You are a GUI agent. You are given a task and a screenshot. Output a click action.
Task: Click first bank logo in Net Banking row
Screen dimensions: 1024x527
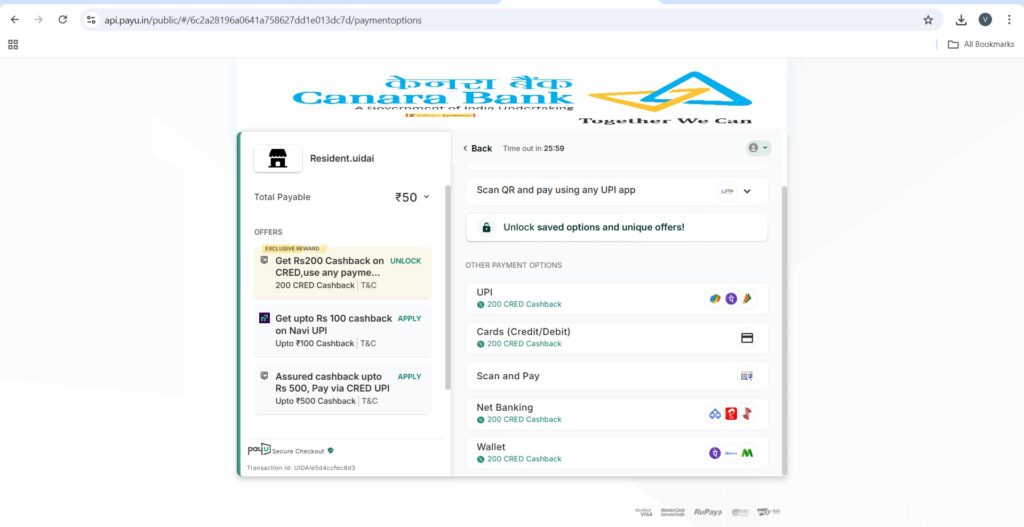point(715,414)
